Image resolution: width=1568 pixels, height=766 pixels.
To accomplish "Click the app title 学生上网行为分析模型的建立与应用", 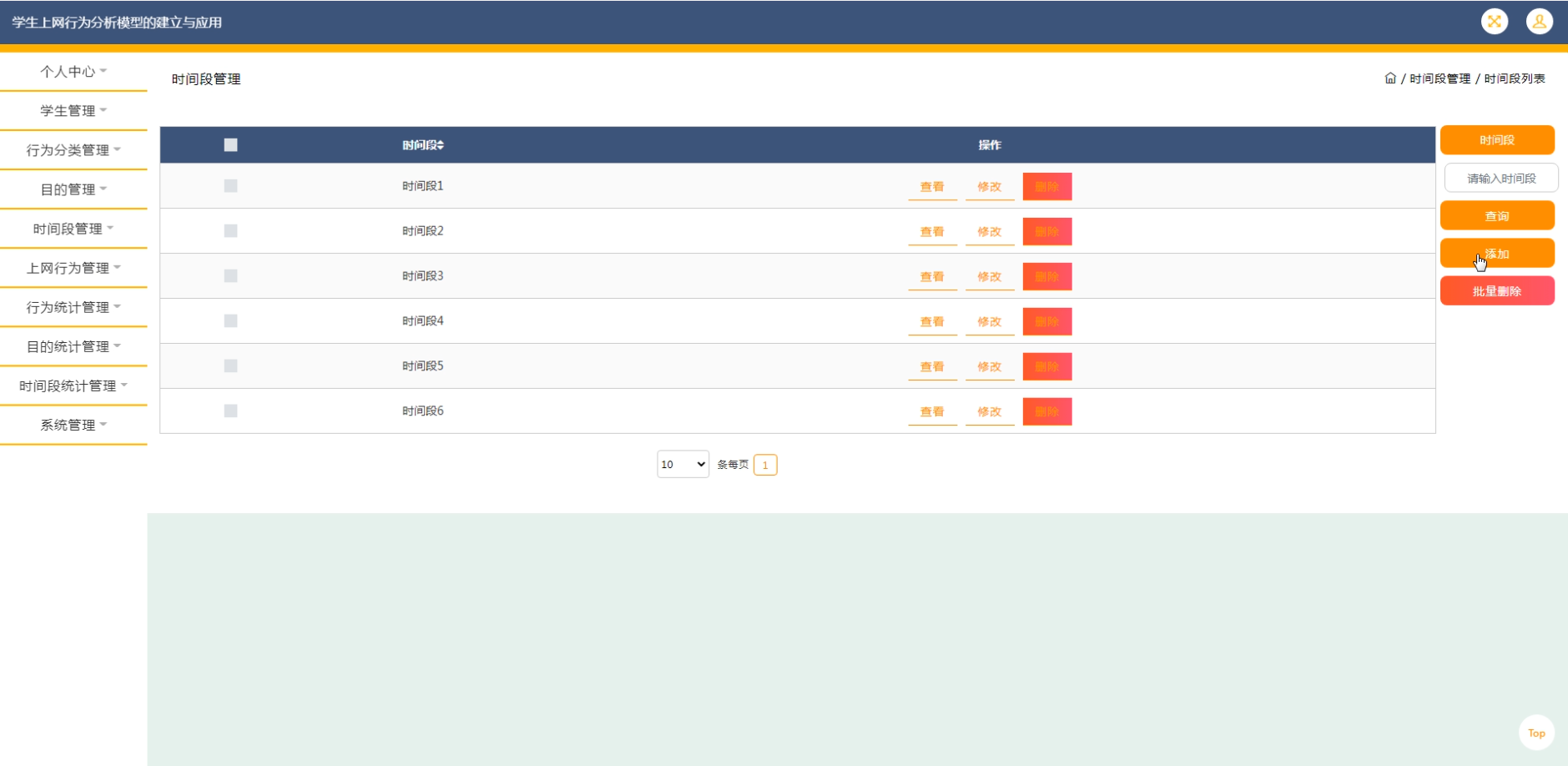I will pos(117,23).
